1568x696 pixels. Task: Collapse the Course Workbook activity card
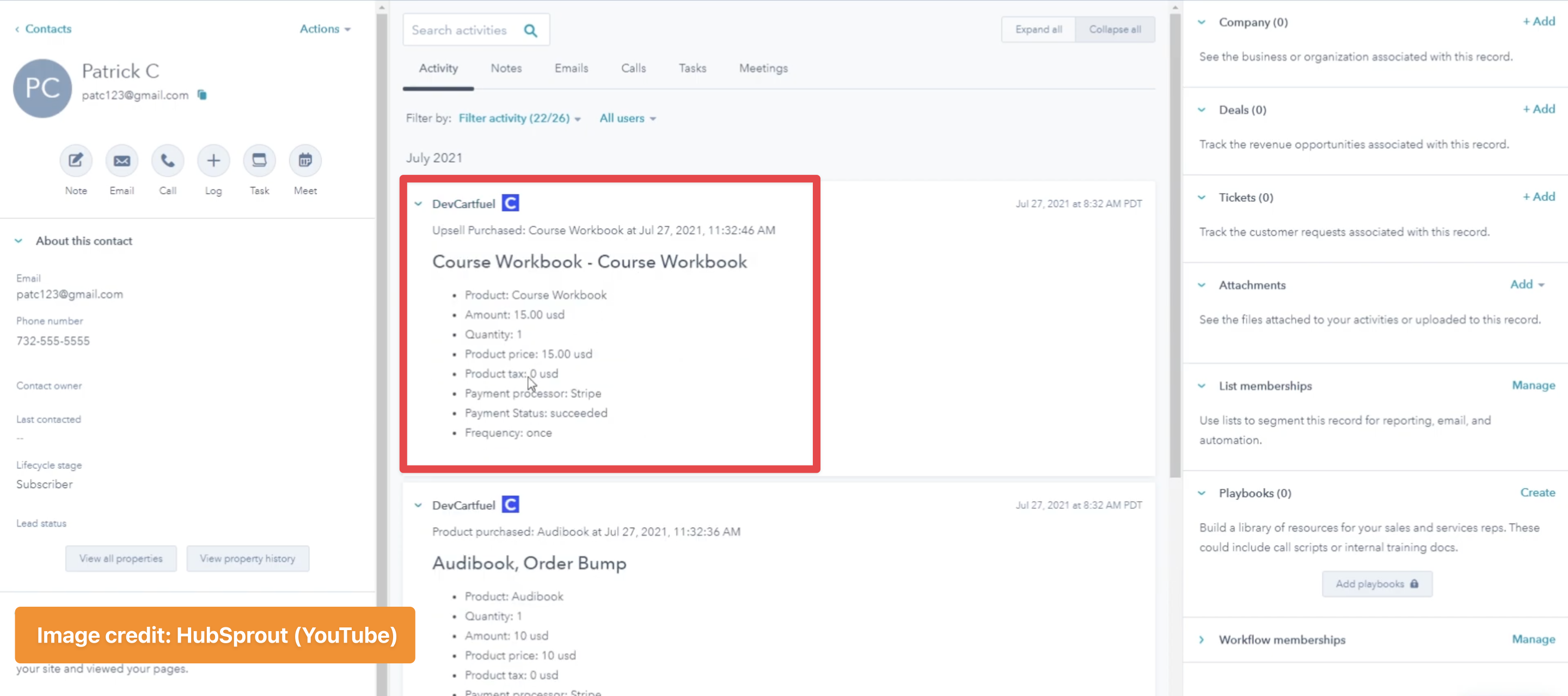[x=418, y=204]
